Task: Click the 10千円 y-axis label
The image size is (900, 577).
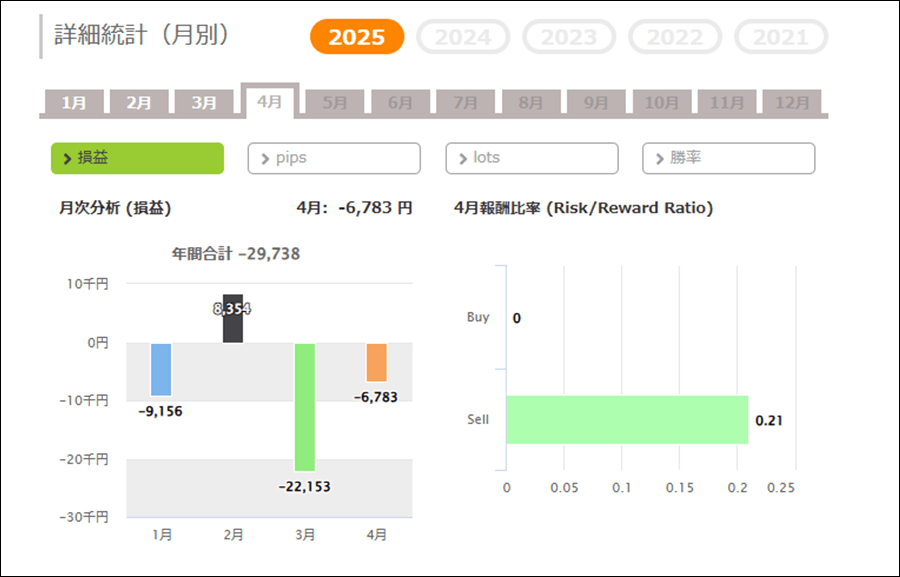Action: click(87, 284)
